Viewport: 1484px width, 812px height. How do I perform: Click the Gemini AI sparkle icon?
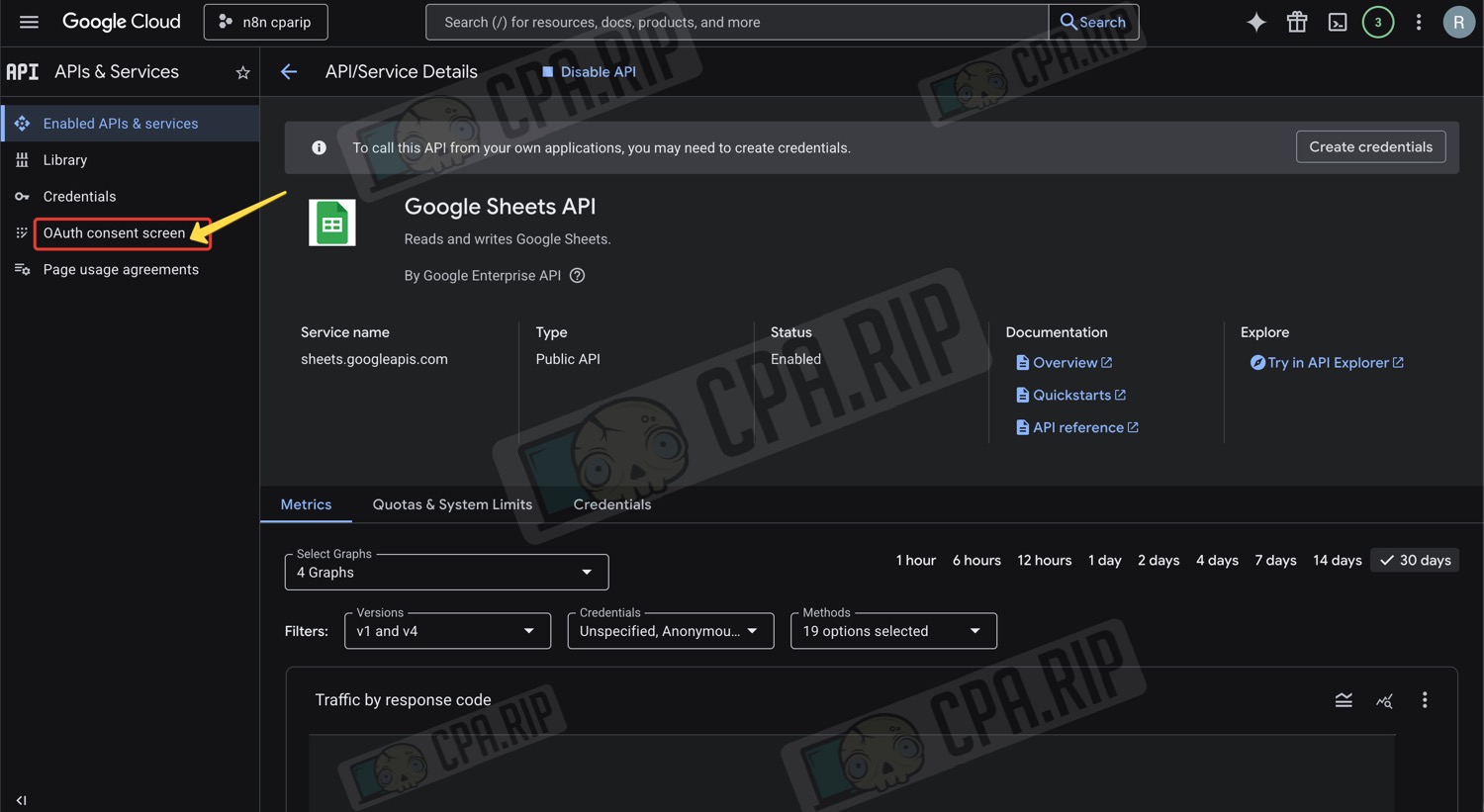tap(1255, 22)
